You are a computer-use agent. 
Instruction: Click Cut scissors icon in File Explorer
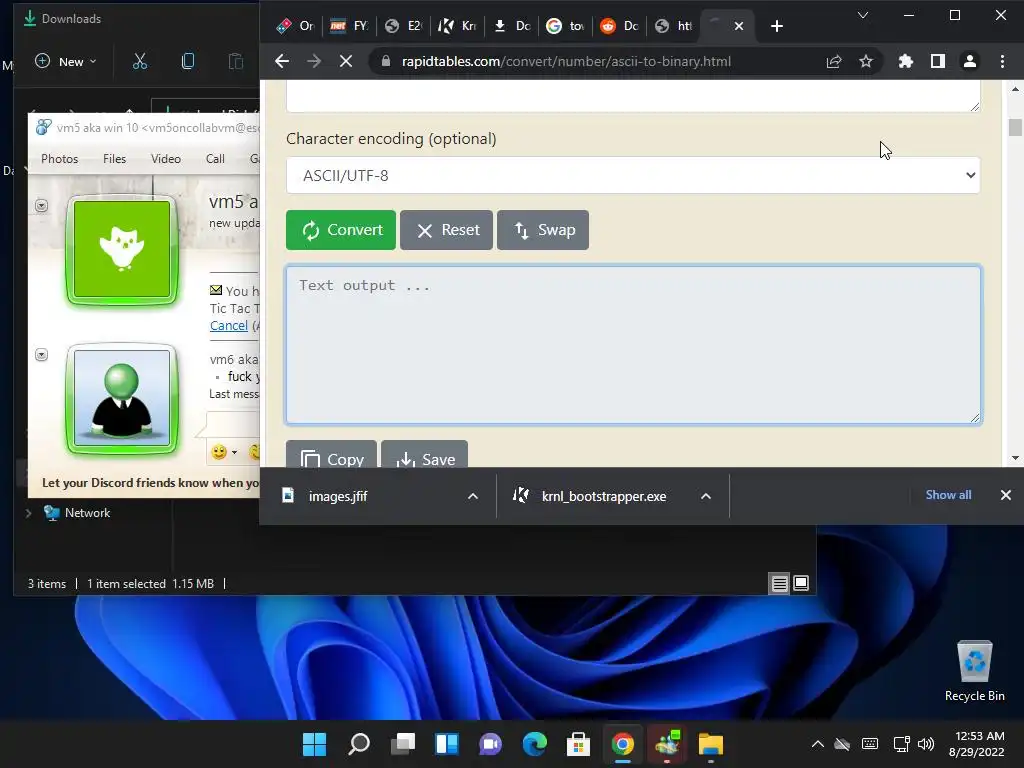point(140,61)
